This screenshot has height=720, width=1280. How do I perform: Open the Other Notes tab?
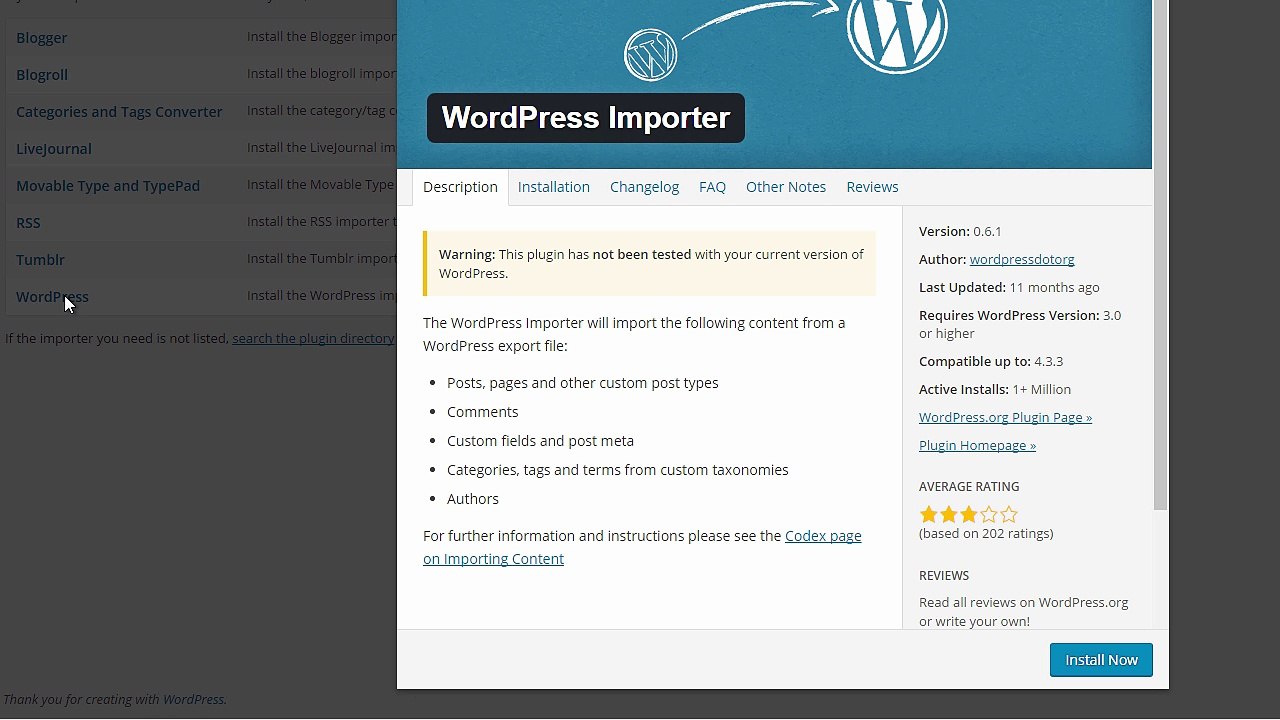pyautogui.click(x=786, y=187)
